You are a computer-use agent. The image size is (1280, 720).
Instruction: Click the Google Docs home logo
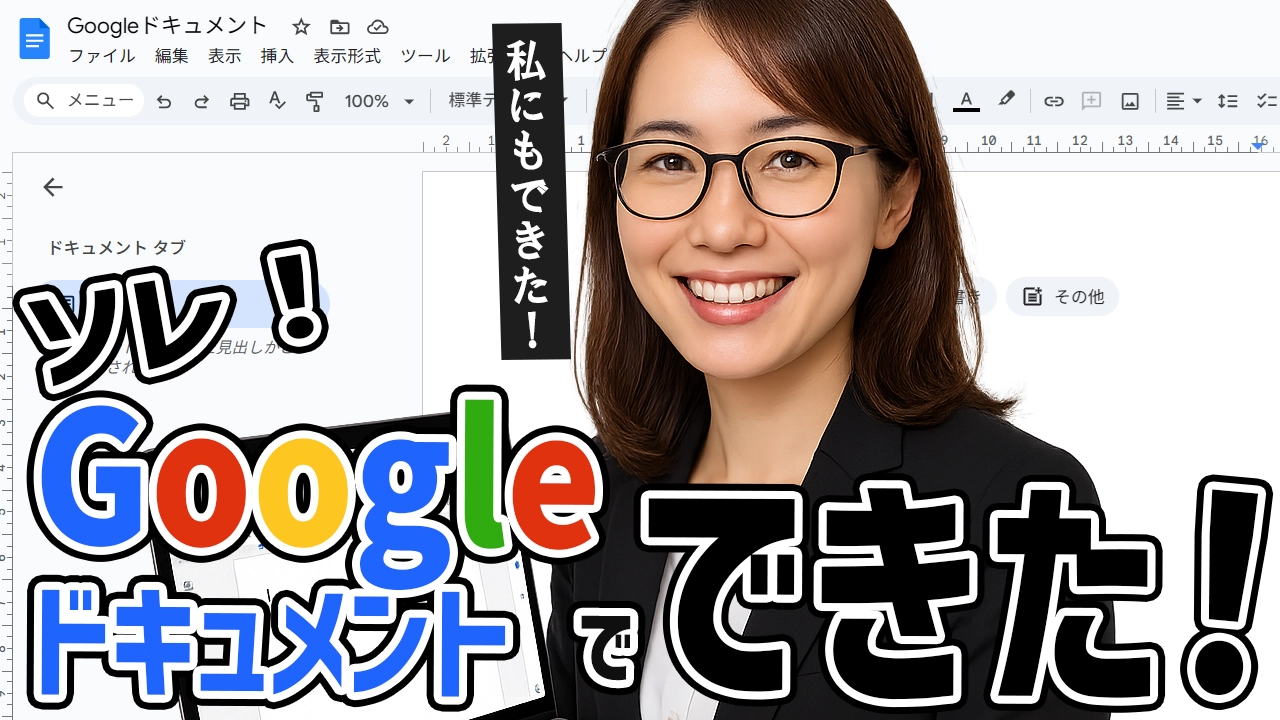tap(34, 39)
